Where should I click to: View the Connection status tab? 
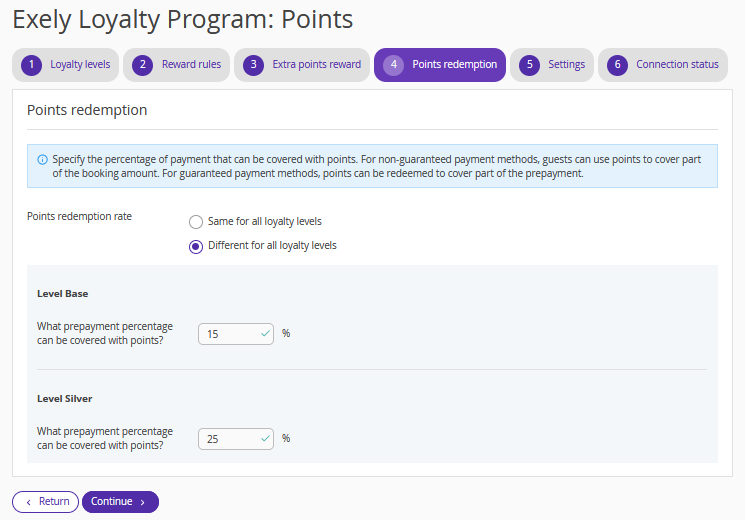click(663, 65)
